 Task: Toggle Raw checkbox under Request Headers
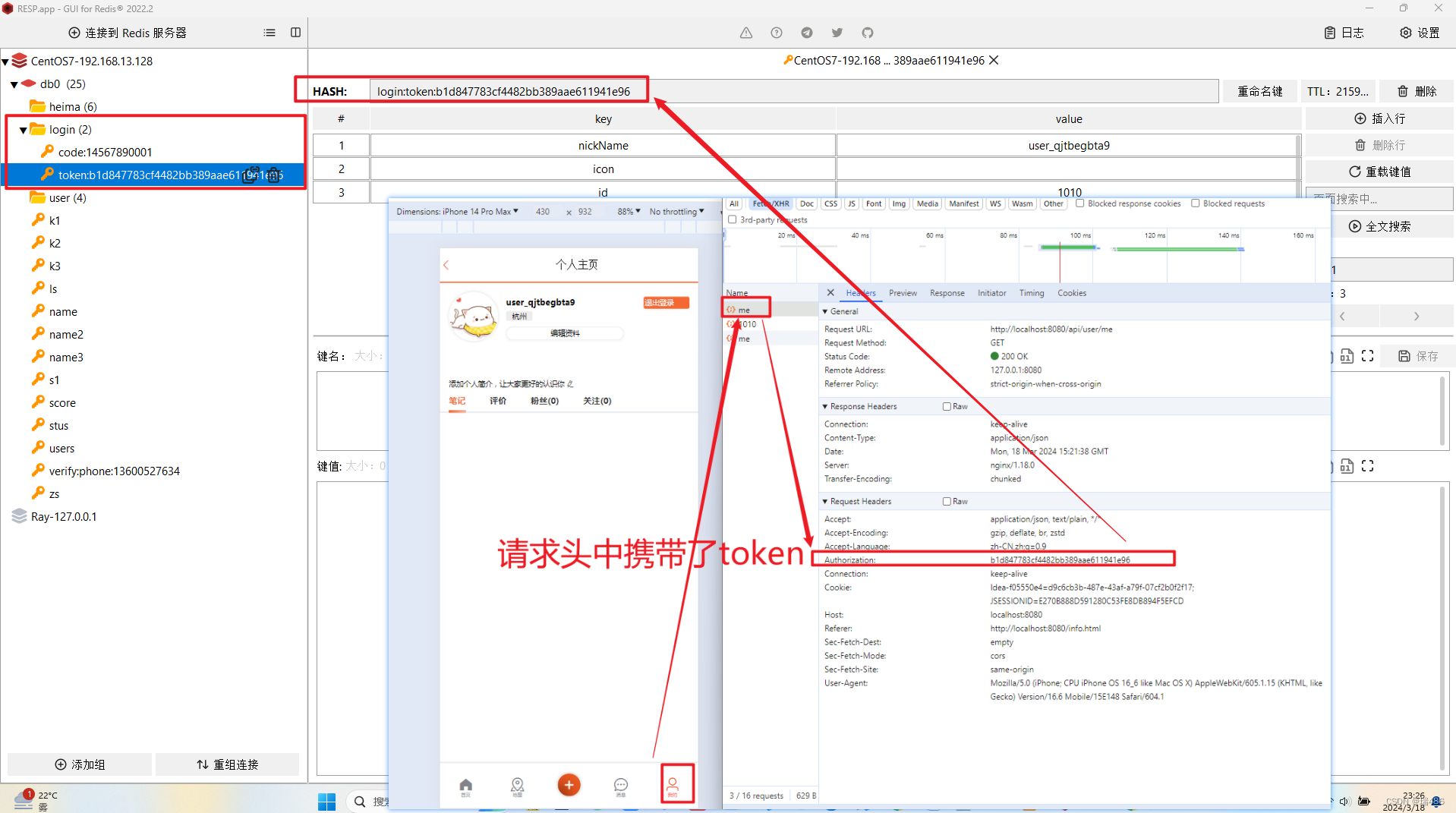coord(947,502)
